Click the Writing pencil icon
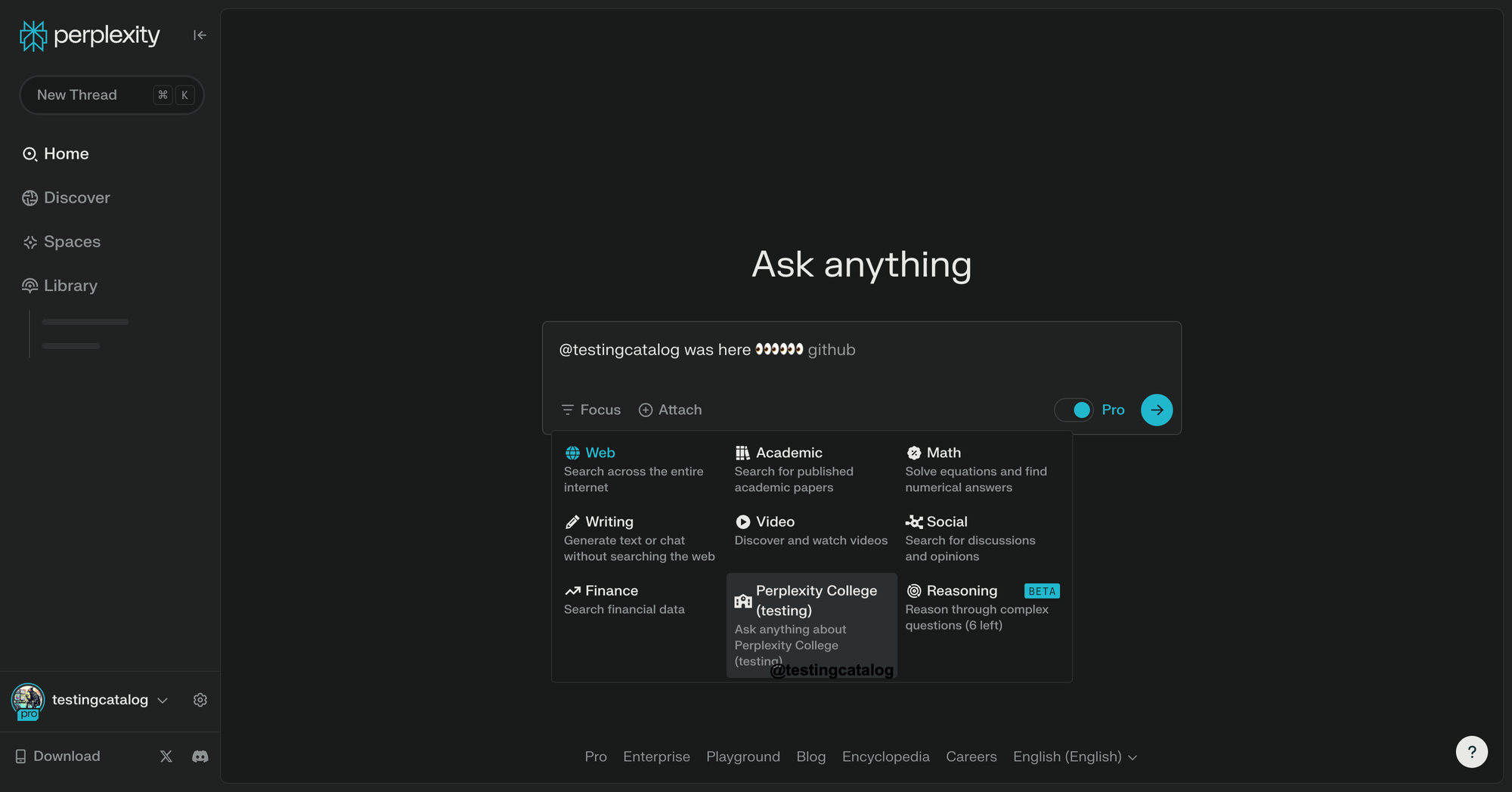This screenshot has width=1512, height=792. coord(572,522)
